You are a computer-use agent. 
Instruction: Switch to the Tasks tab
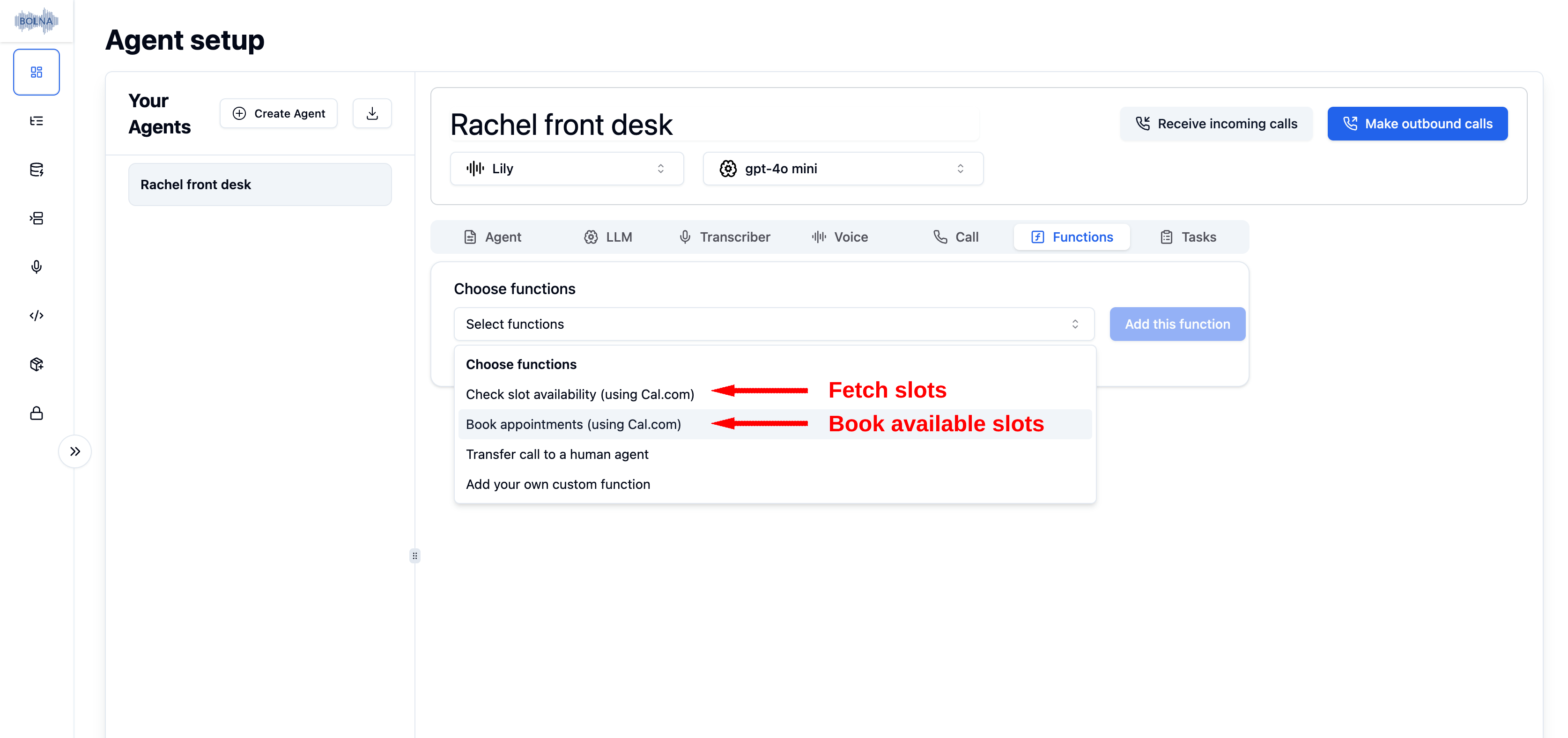pyautogui.click(x=1188, y=237)
